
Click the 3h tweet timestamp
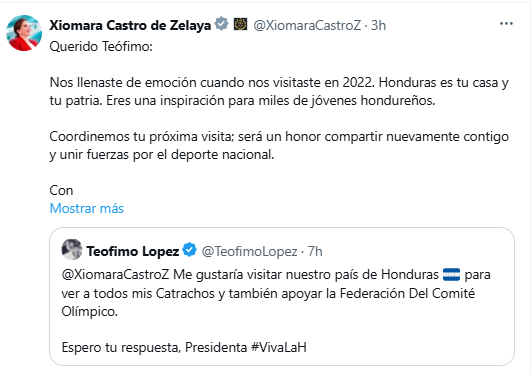(378, 25)
